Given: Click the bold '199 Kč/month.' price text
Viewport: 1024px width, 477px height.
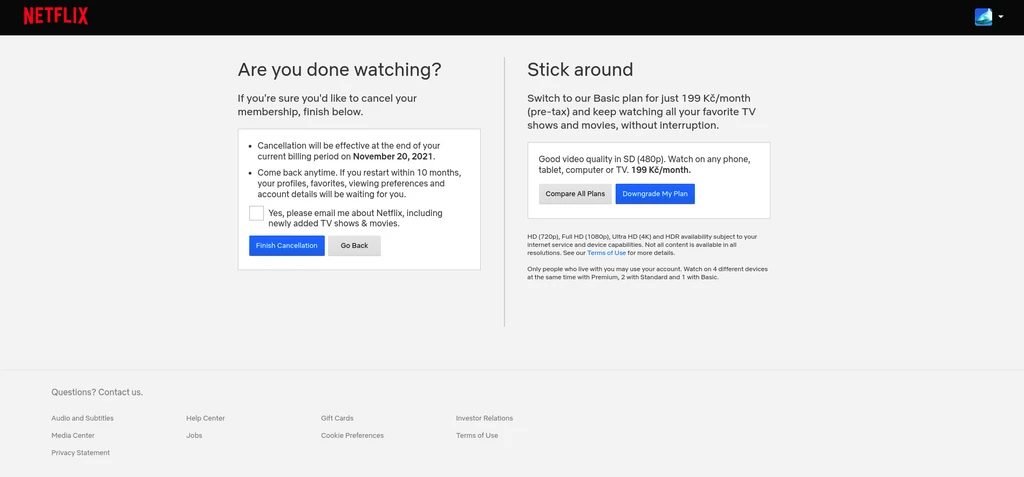Looking at the screenshot, I should (x=661, y=170).
